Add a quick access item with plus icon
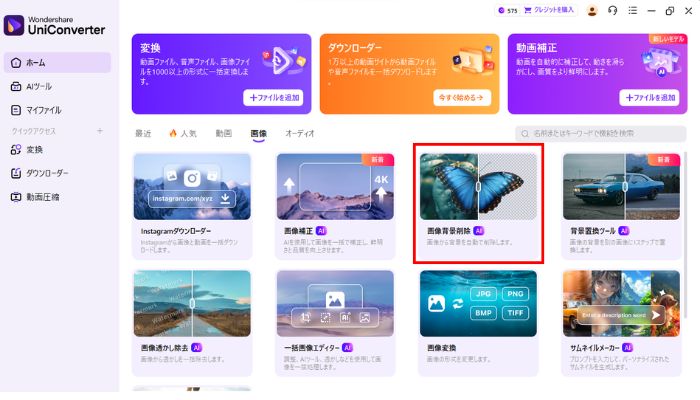 click(100, 131)
